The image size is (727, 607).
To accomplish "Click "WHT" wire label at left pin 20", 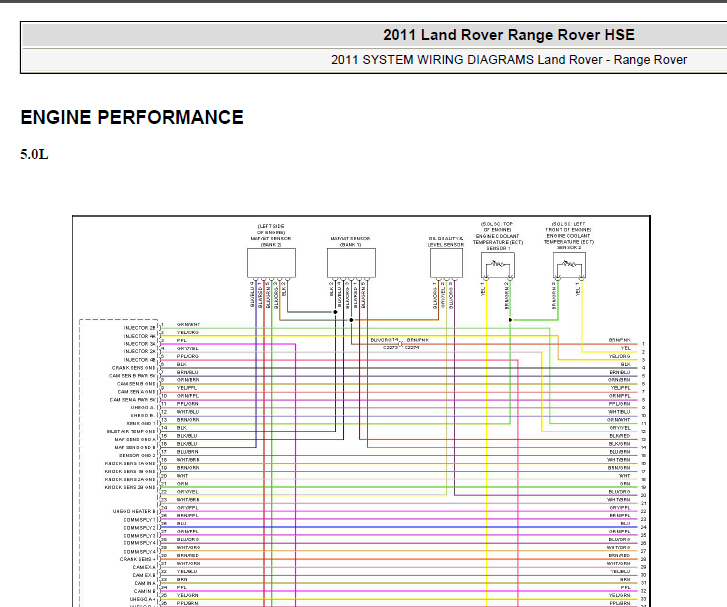I will [x=182, y=476].
